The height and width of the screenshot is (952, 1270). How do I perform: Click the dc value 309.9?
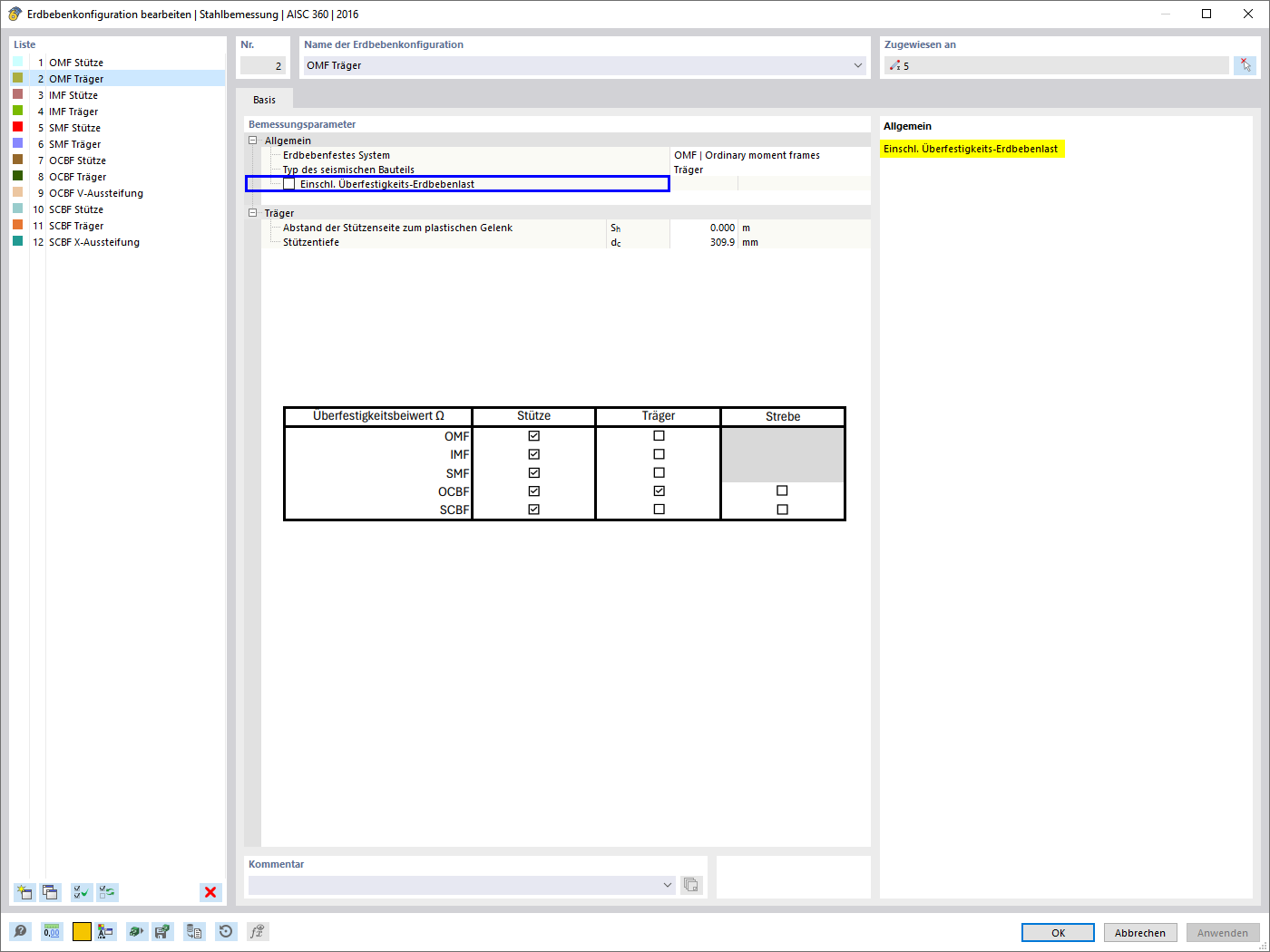click(722, 242)
